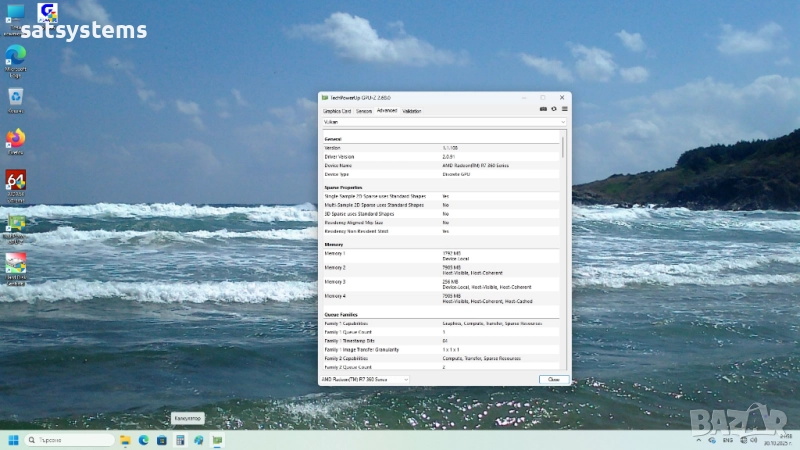Open Firefox desktop shortcut
This screenshot has height=450, width=800.
tap(16, 139)
